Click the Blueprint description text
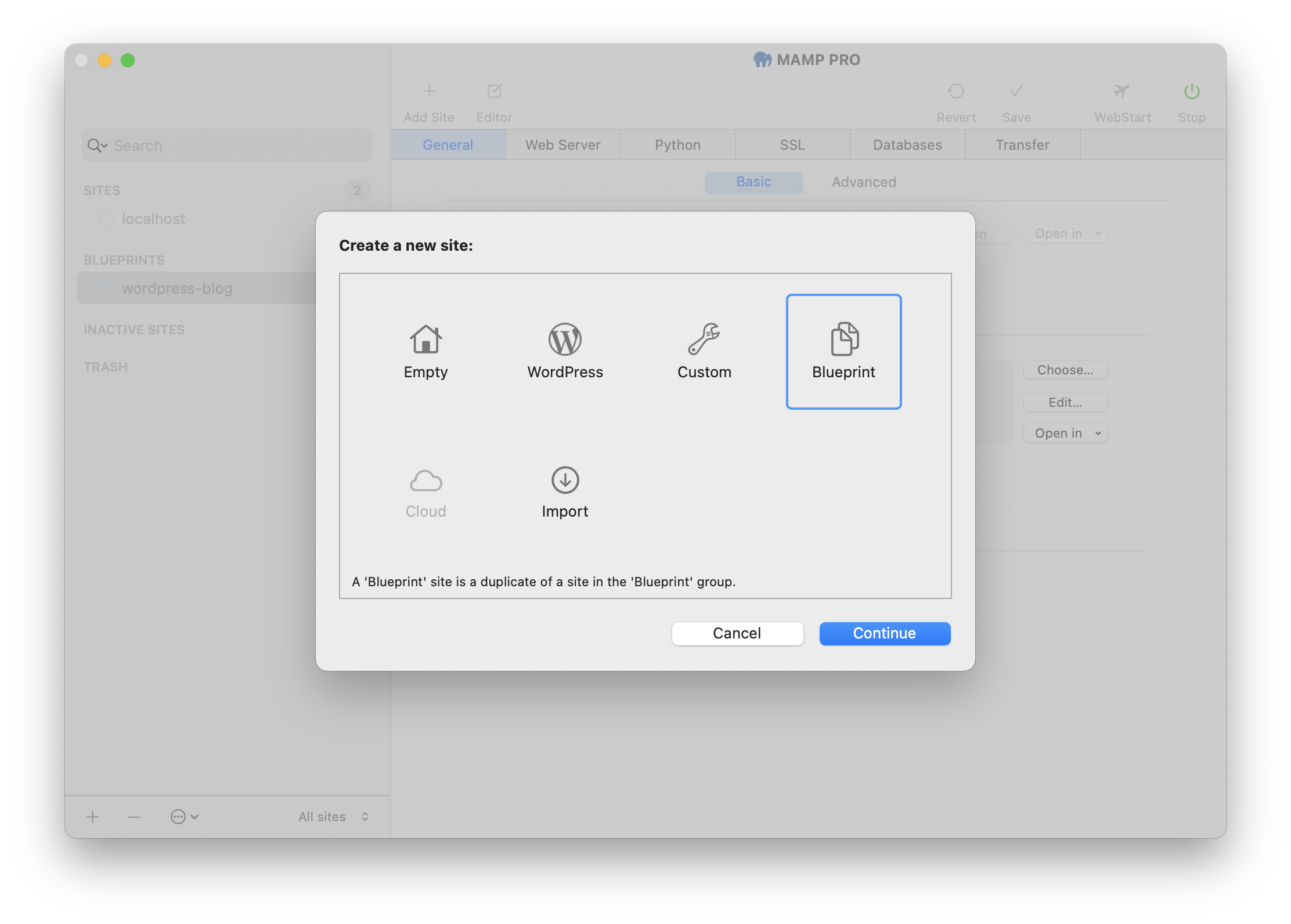Screen dimensions: 1291x924 coord(543,582)
